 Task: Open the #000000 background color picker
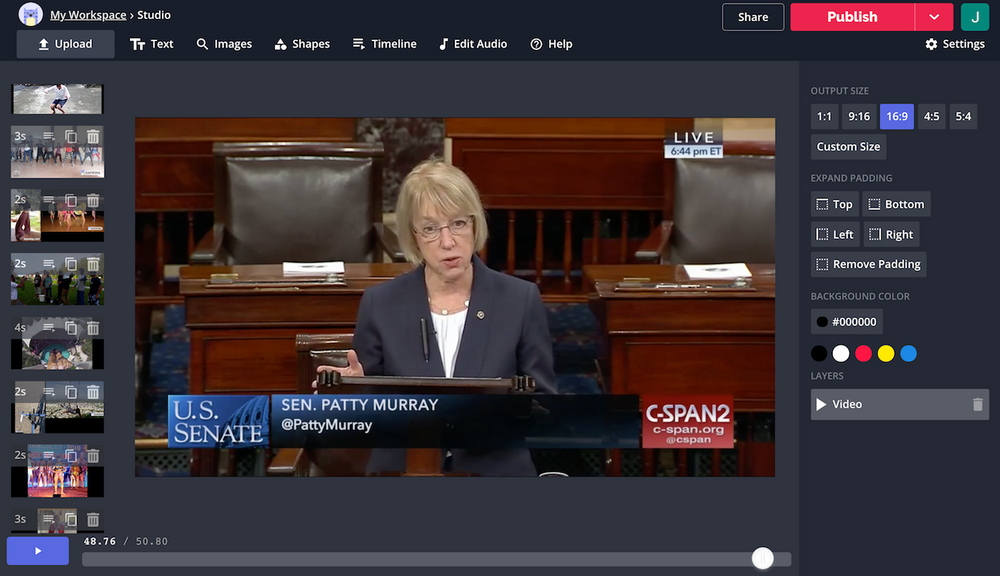click(x=846, y=322)
